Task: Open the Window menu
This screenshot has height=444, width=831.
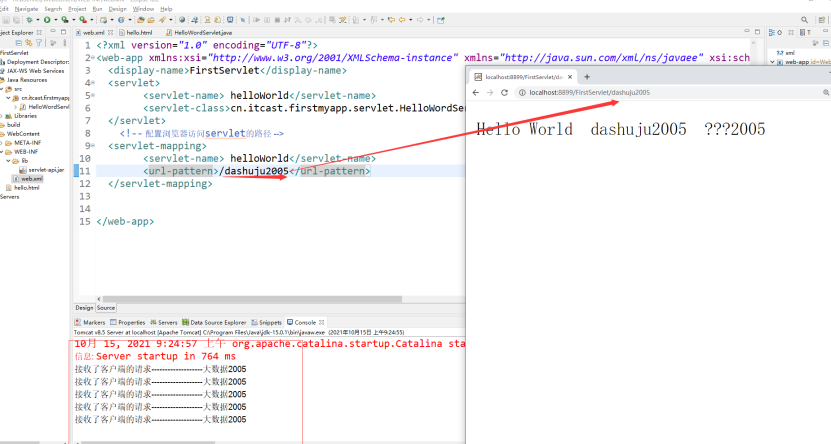Action: tap(143, 9)
